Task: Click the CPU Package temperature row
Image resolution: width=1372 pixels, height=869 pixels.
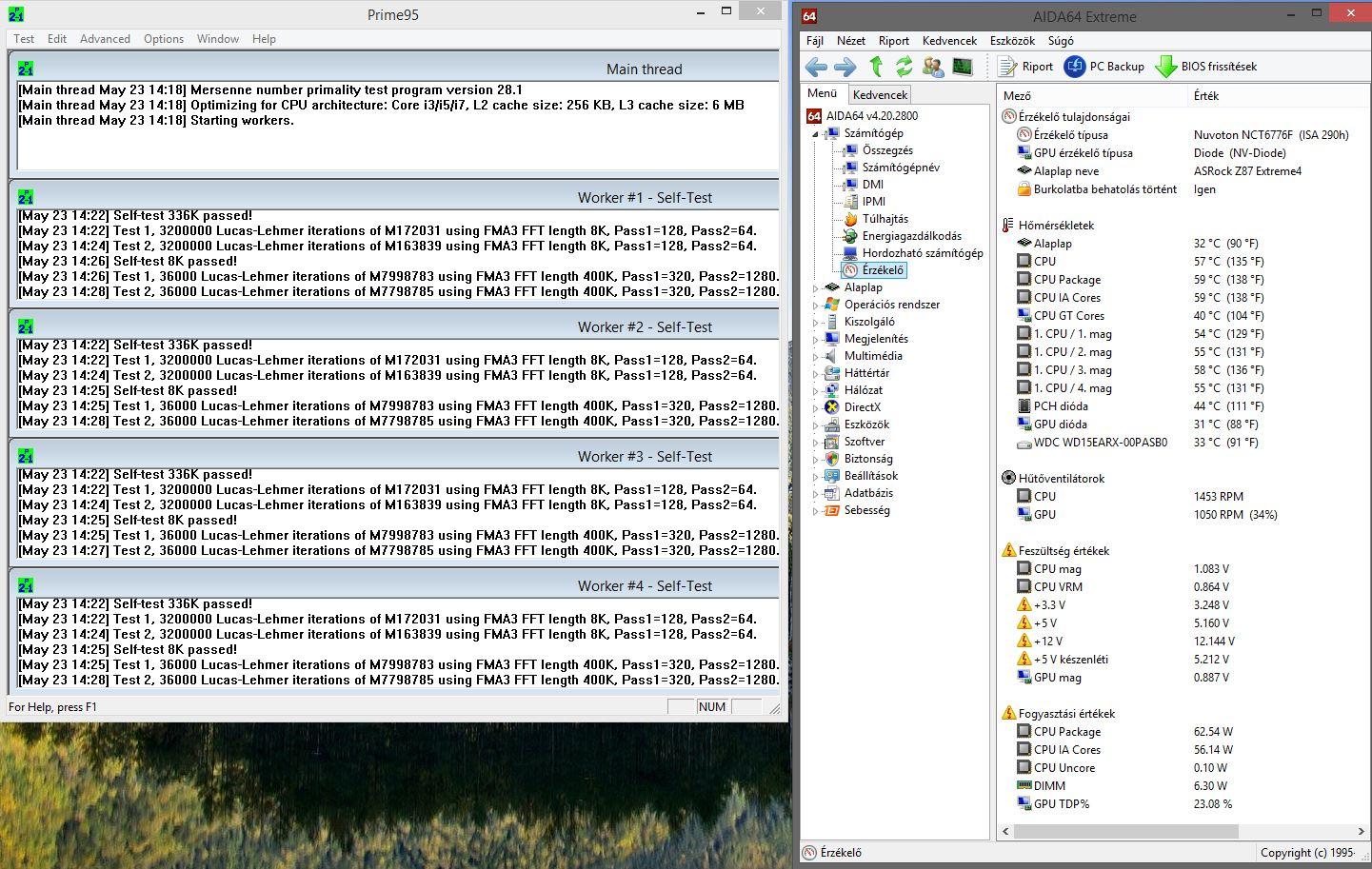Action: pyautogui.click(x=1183, y=280)
